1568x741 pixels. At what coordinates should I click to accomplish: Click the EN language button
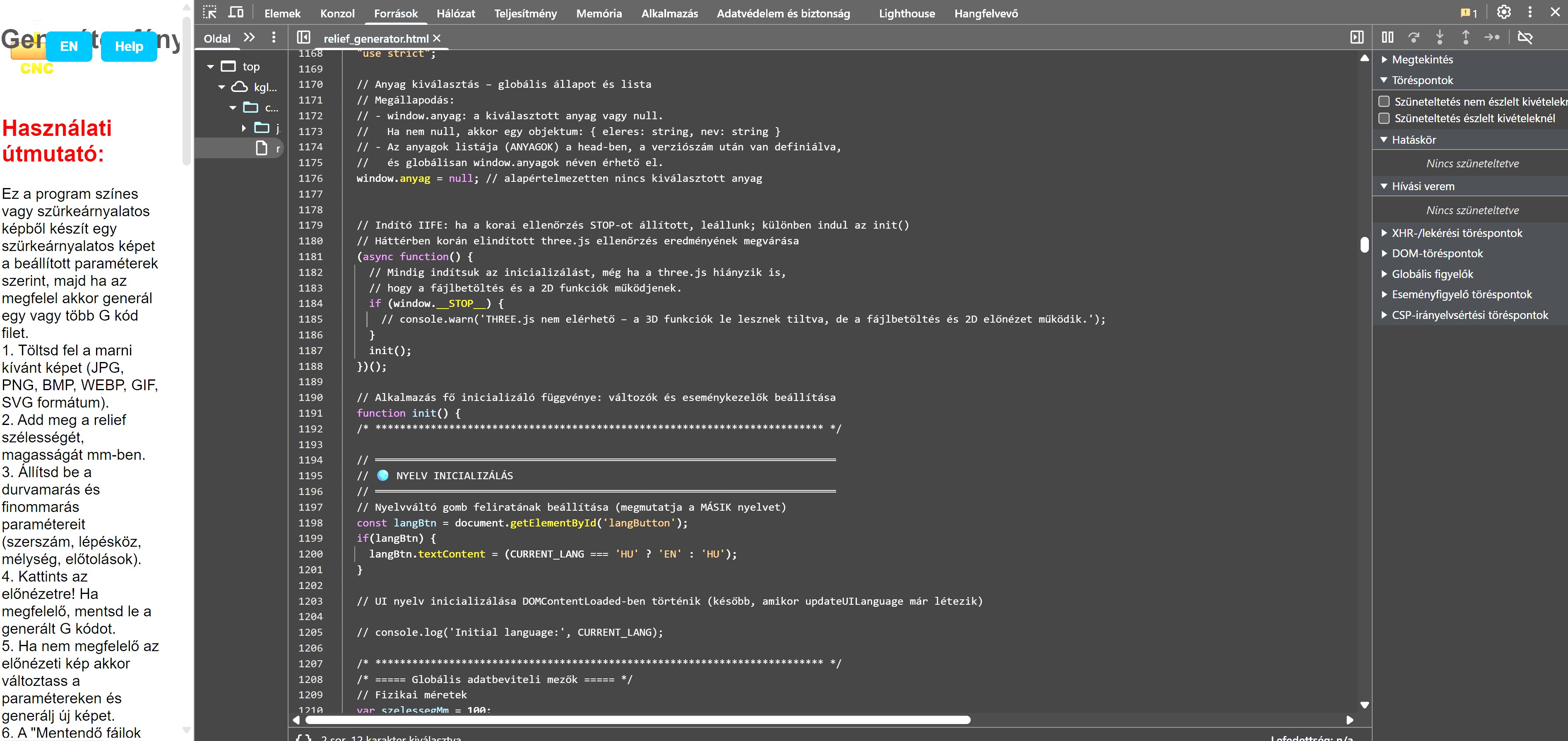pyautogui.click(x=69, y=46)
